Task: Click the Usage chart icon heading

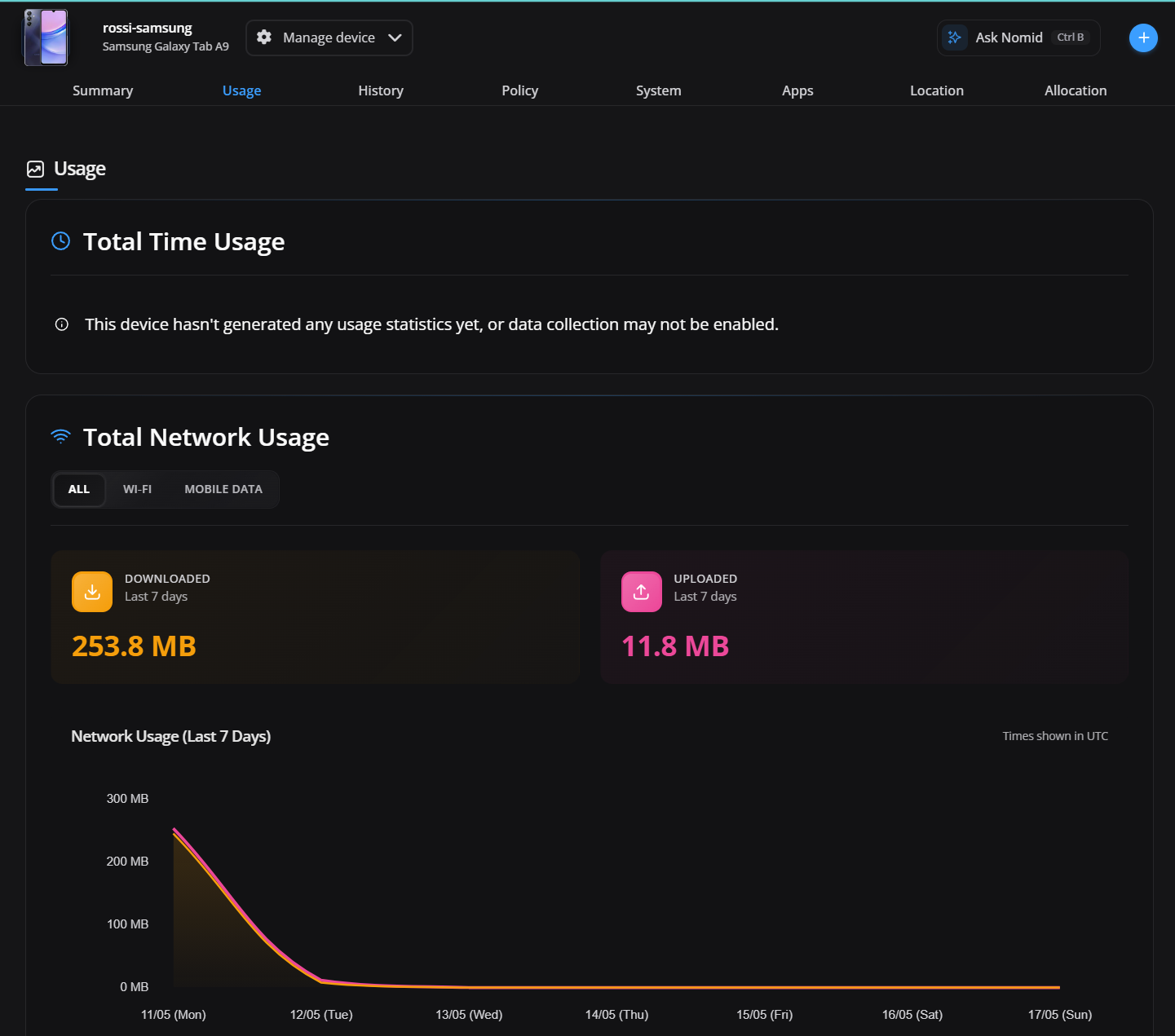Action: pyautogui.click(x=35, y=169)
